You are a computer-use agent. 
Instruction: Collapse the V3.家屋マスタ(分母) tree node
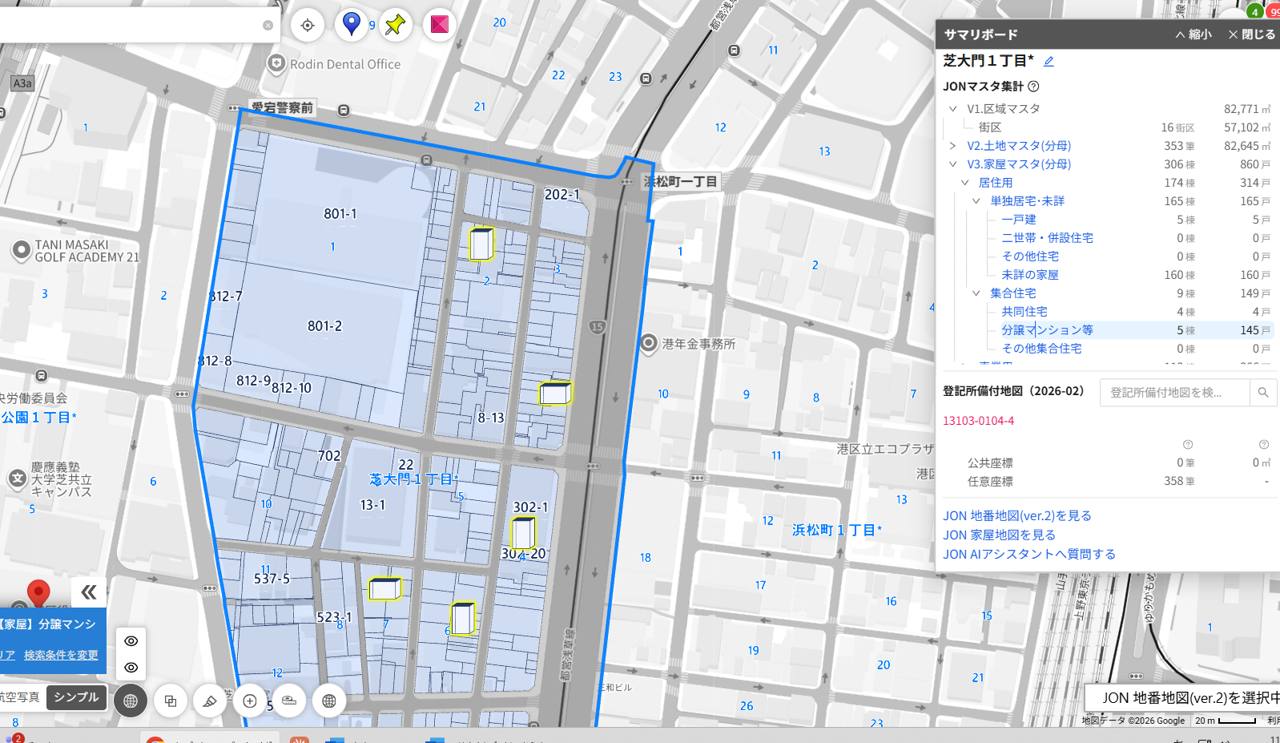[x=953, y=164]
